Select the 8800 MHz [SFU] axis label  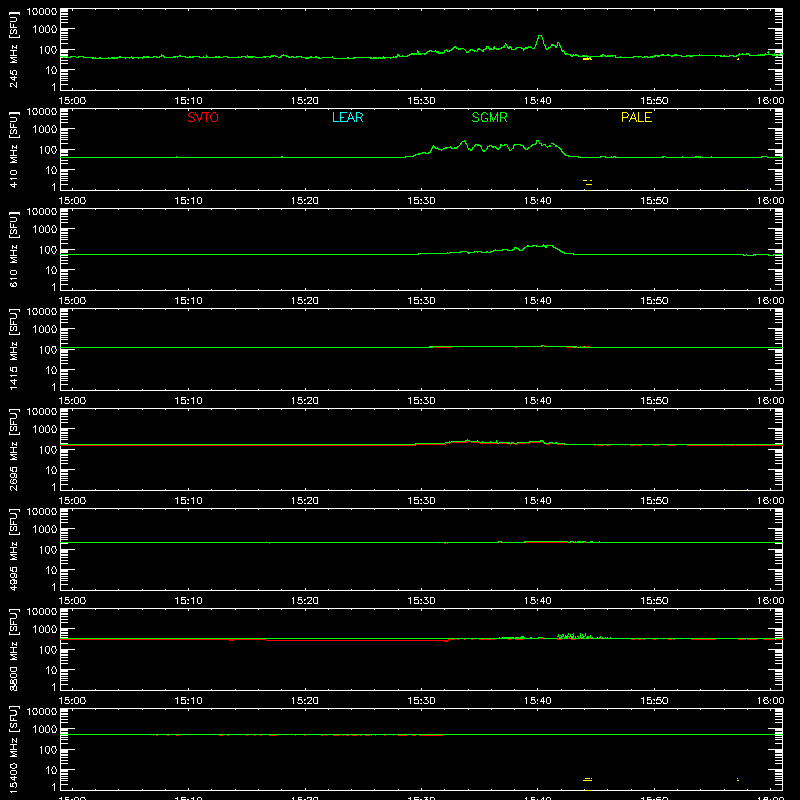click(13, 650)
